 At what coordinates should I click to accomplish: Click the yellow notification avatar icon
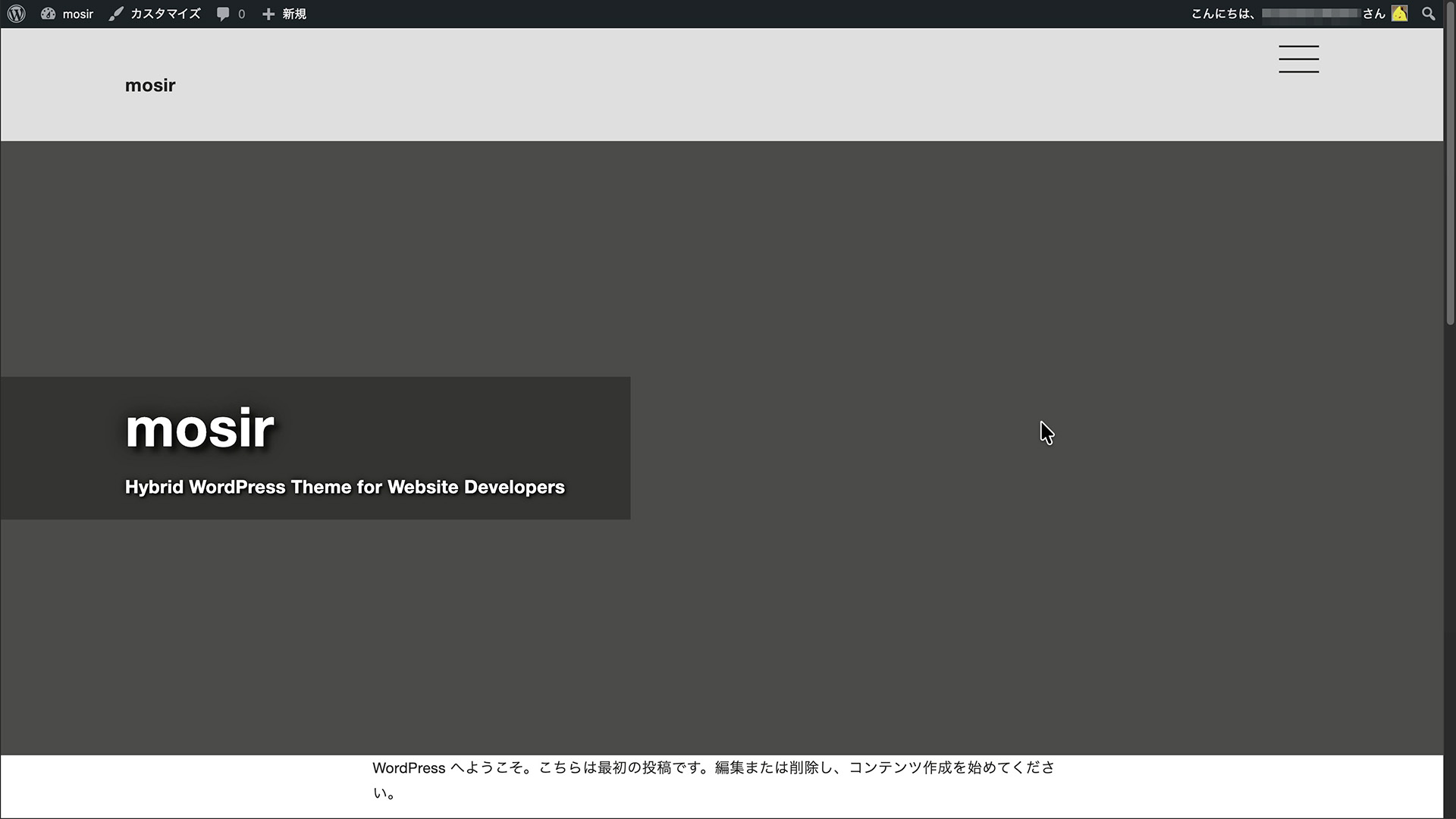1401,13
